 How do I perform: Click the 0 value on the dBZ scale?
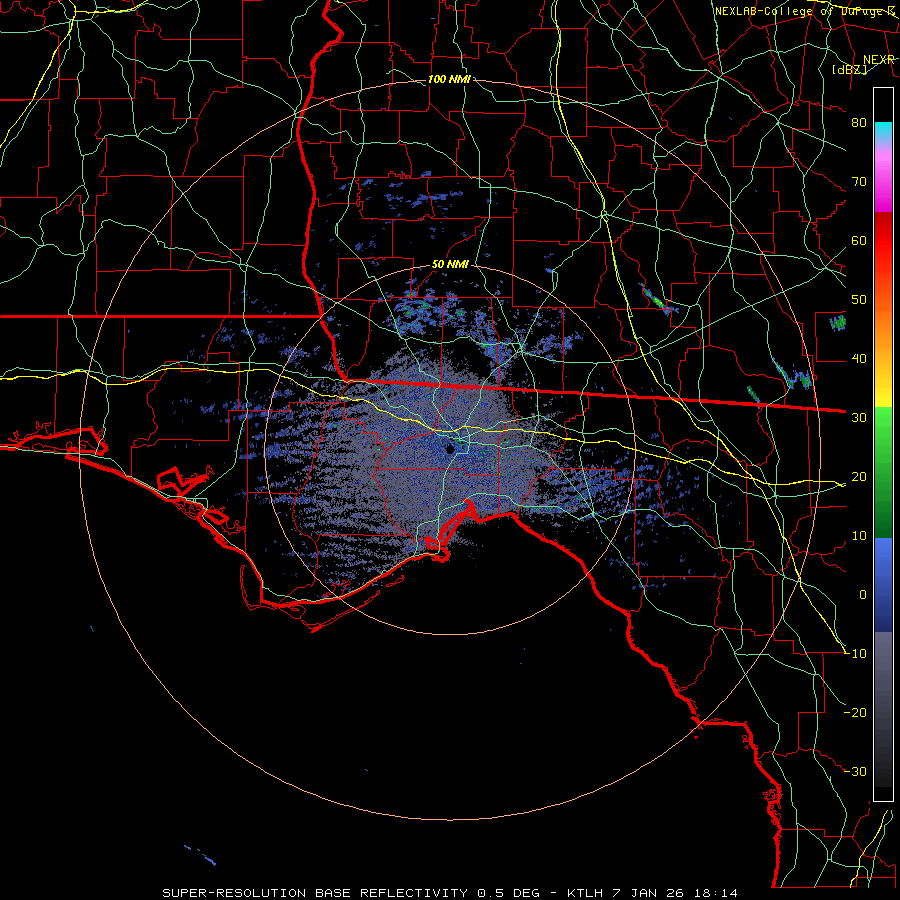point(863,595)
